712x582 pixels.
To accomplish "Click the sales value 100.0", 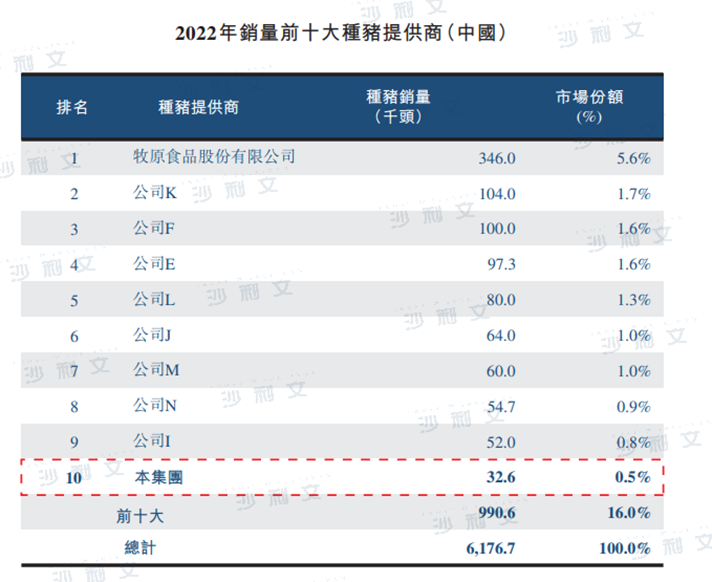I will click(497, 228).
